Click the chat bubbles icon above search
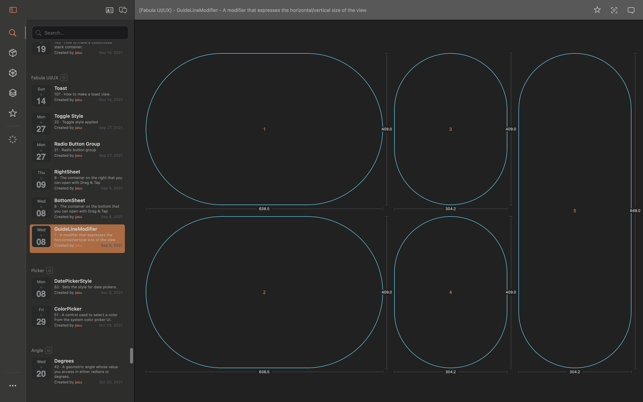 click(x=123, y=10)
